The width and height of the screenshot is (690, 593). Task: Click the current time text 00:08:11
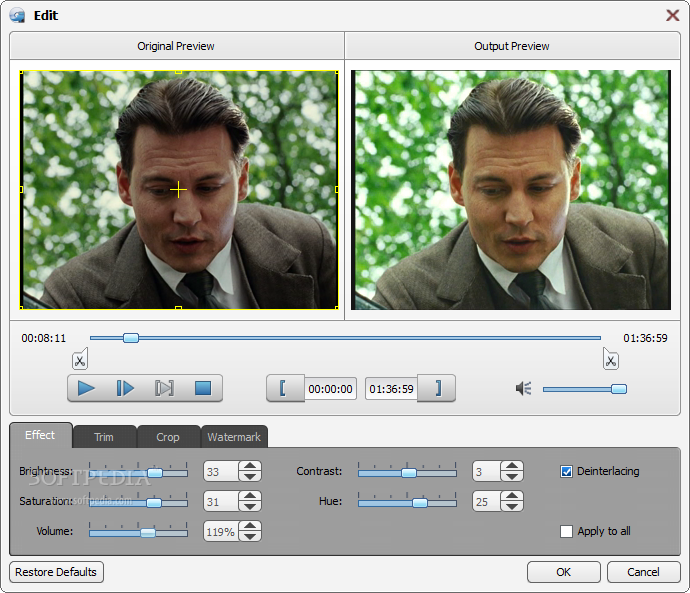tap(44, 338)
